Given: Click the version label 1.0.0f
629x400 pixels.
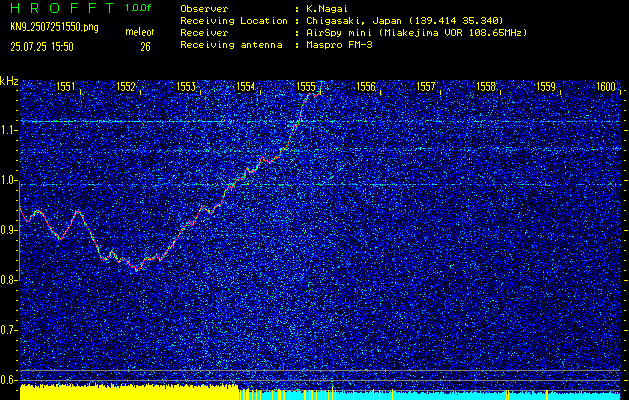Looking at the screenshot, I should (138, 8).
